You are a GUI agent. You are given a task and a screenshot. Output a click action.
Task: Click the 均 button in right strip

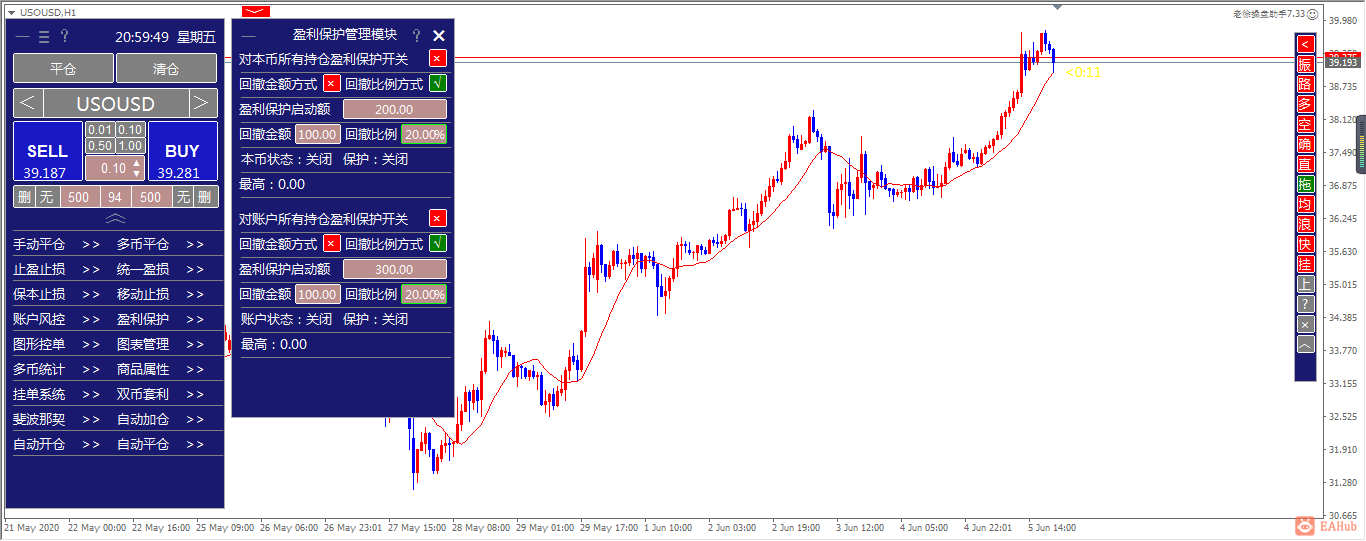(x=1305, y=204)
